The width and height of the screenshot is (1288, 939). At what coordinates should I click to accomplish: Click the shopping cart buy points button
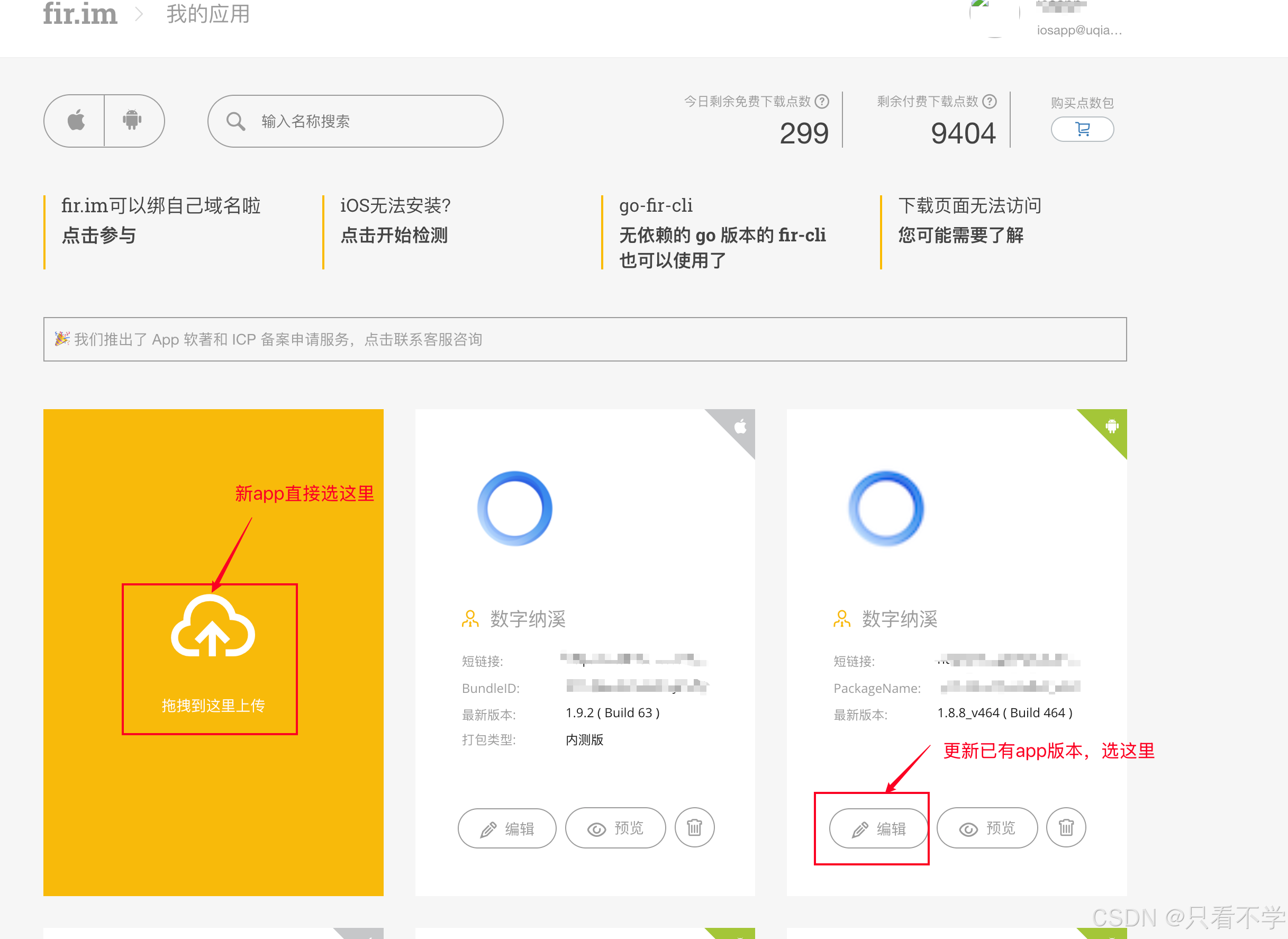pos(1082,130)
